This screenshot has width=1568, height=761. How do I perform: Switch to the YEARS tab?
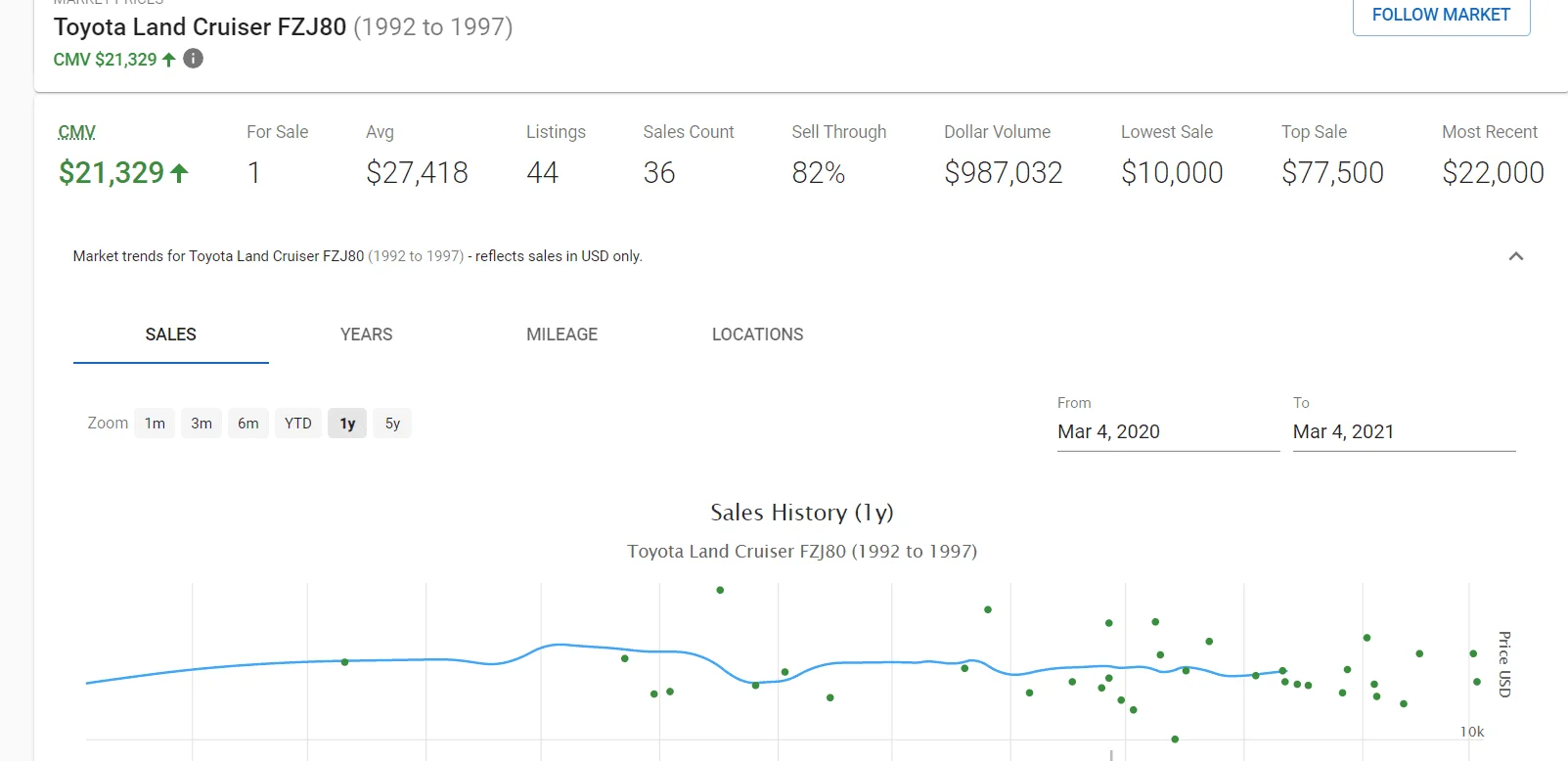pyautogui.click(x=366, y=335)
